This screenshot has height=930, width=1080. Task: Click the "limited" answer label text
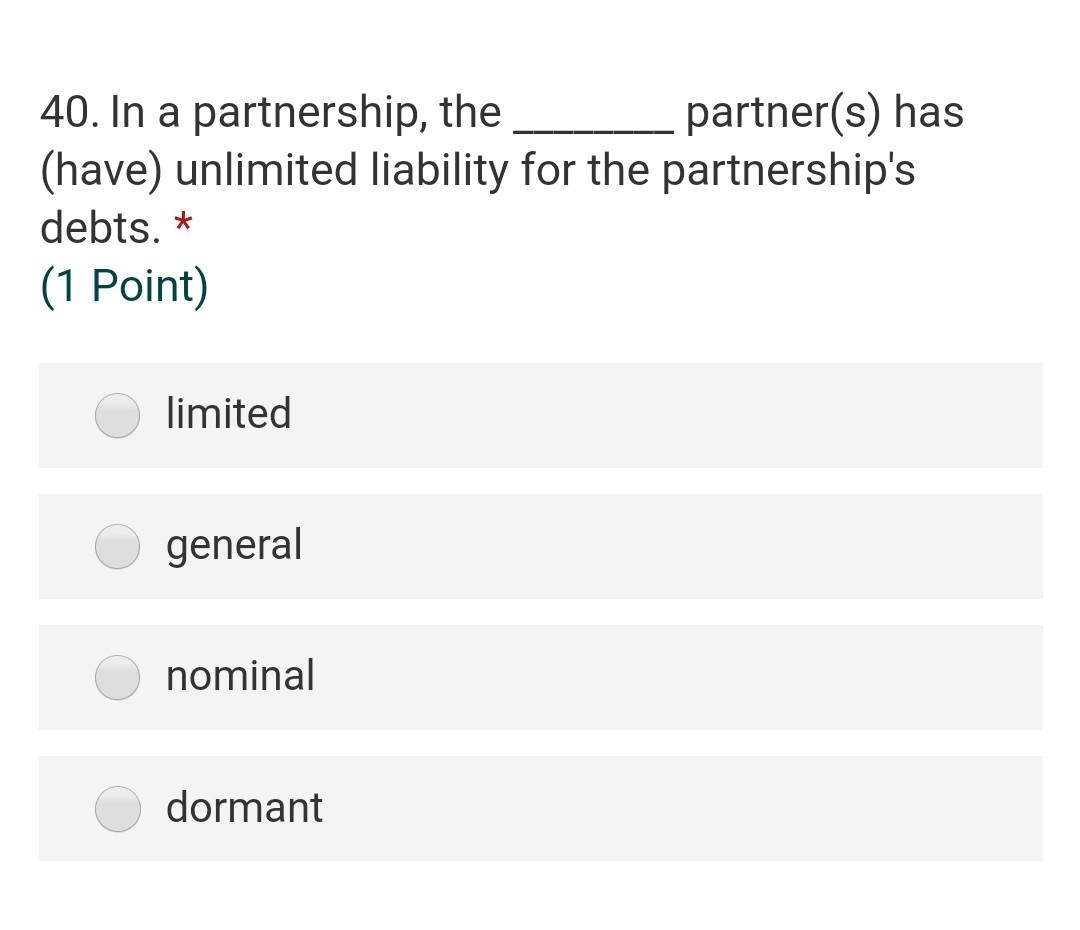click(229, 413)
